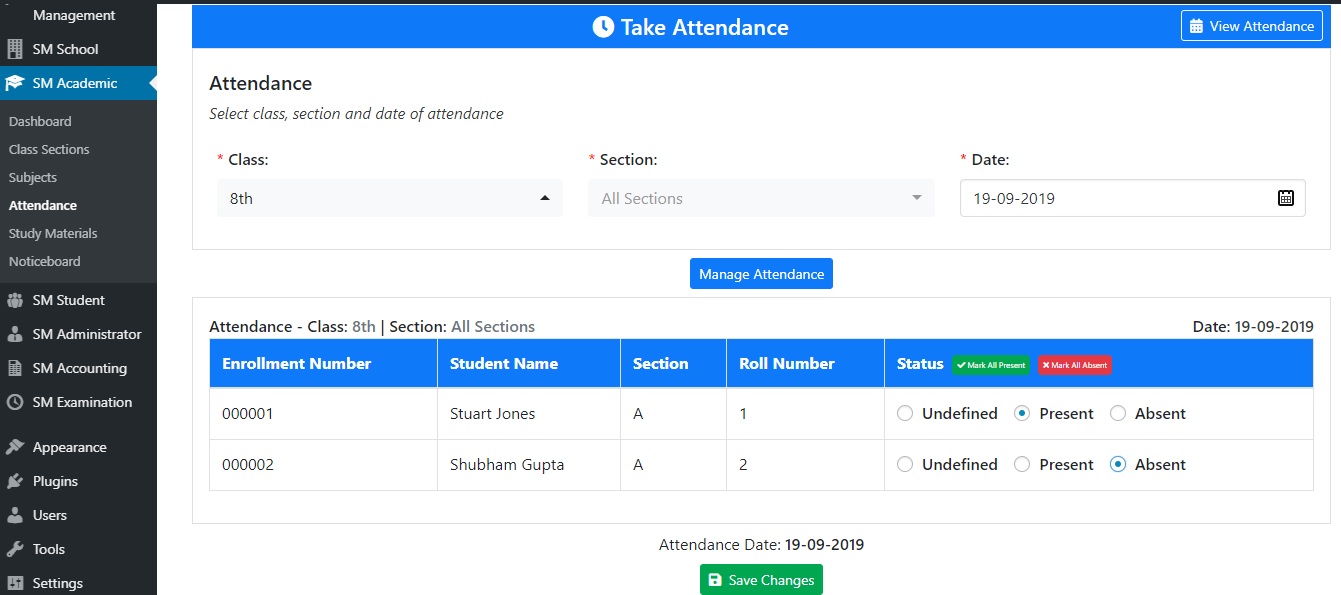The width and height of the screenshot is (1341, 595).
Task: Open the date picker calendar icon
Action: coord(1285,198)
